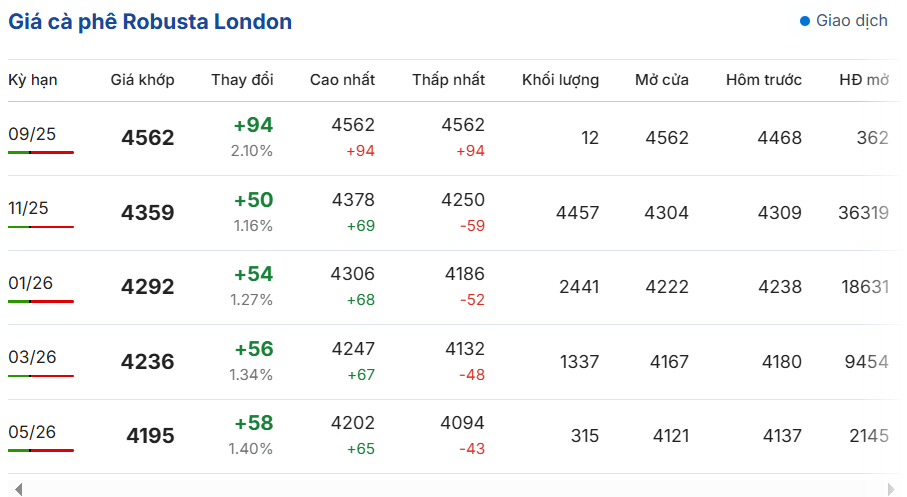The image size is (907, 497).
Task: Click the right scroll arrow icon
Action: [891, 489]
